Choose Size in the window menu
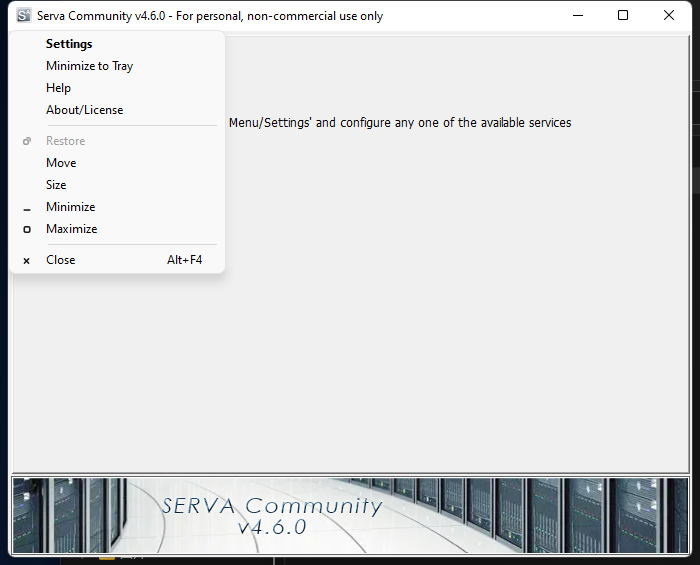Viewport: 700px width, 565px height. coord(56,185)
